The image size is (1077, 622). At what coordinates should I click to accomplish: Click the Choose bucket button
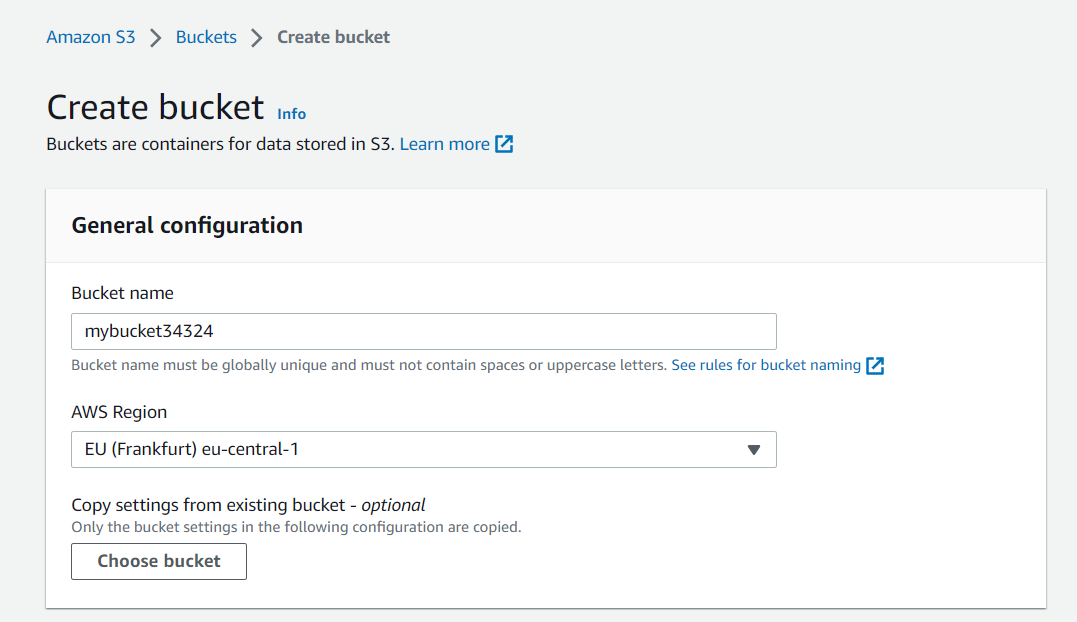pos(159,562)
